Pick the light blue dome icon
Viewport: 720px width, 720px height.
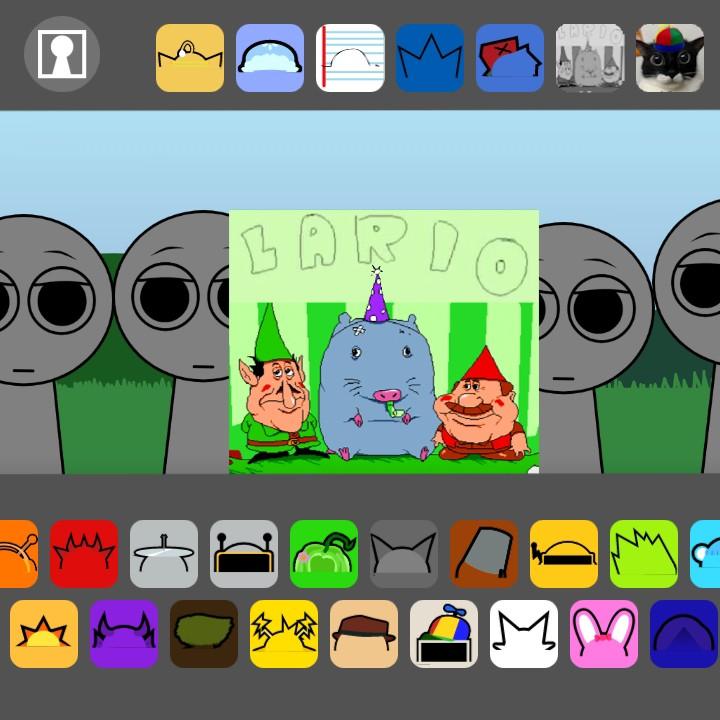(x=270, y=58)
